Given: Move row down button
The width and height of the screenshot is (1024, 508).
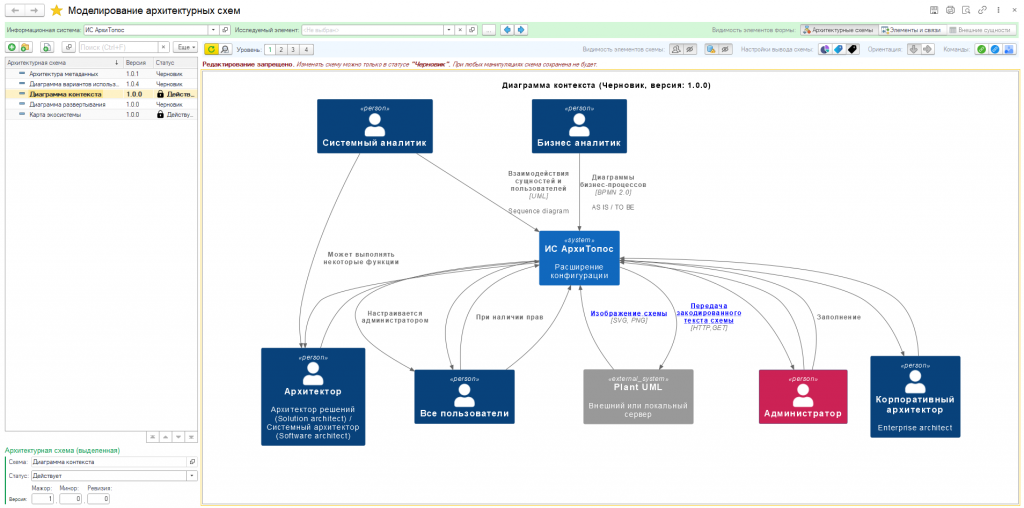Looking at the screenshot, I should coord(178,436).
